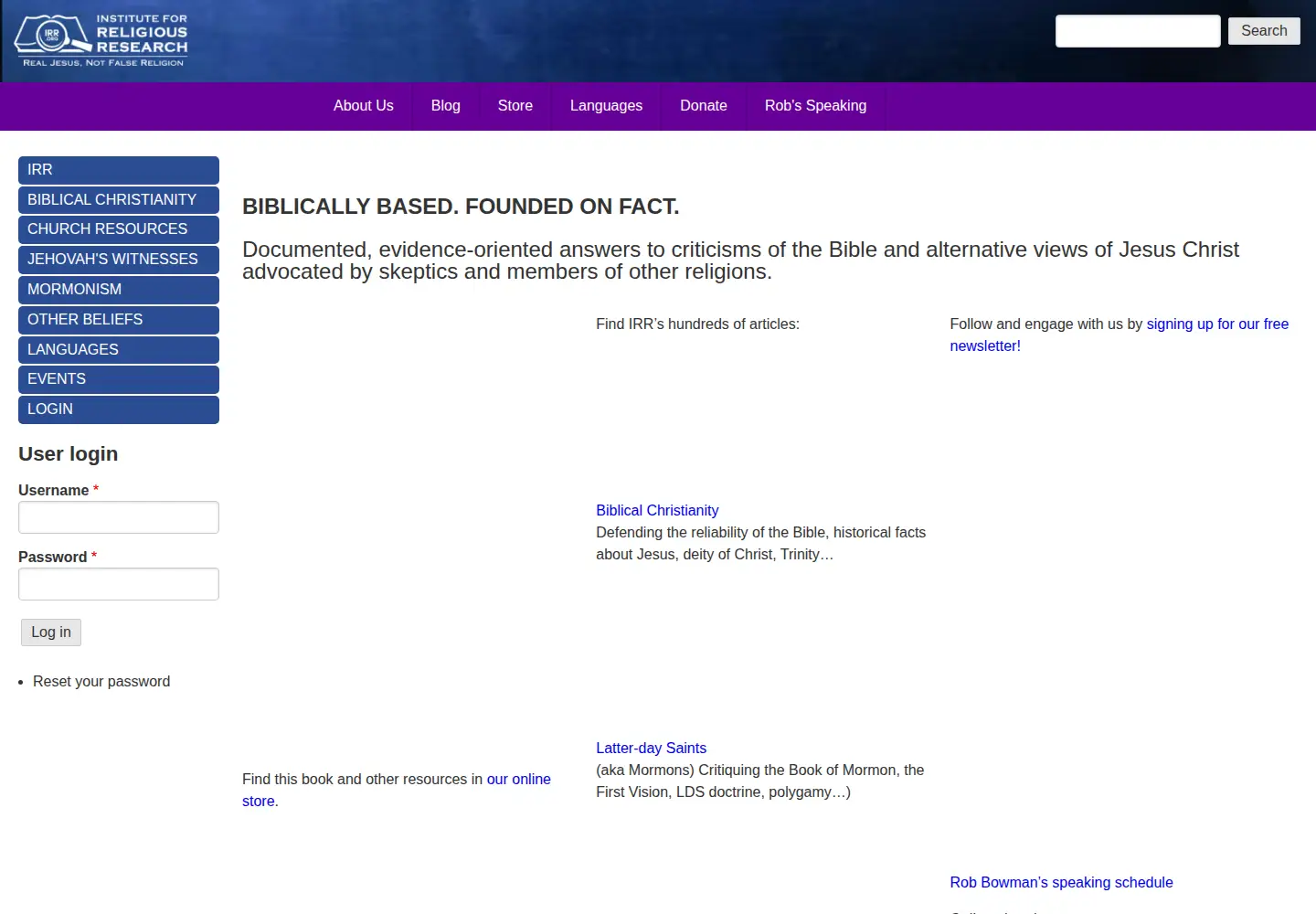Click the text 'Find IRR's hundreds of articles:'
The image size is (1316, 914).
pyautogui.click(x=697, y=324)
